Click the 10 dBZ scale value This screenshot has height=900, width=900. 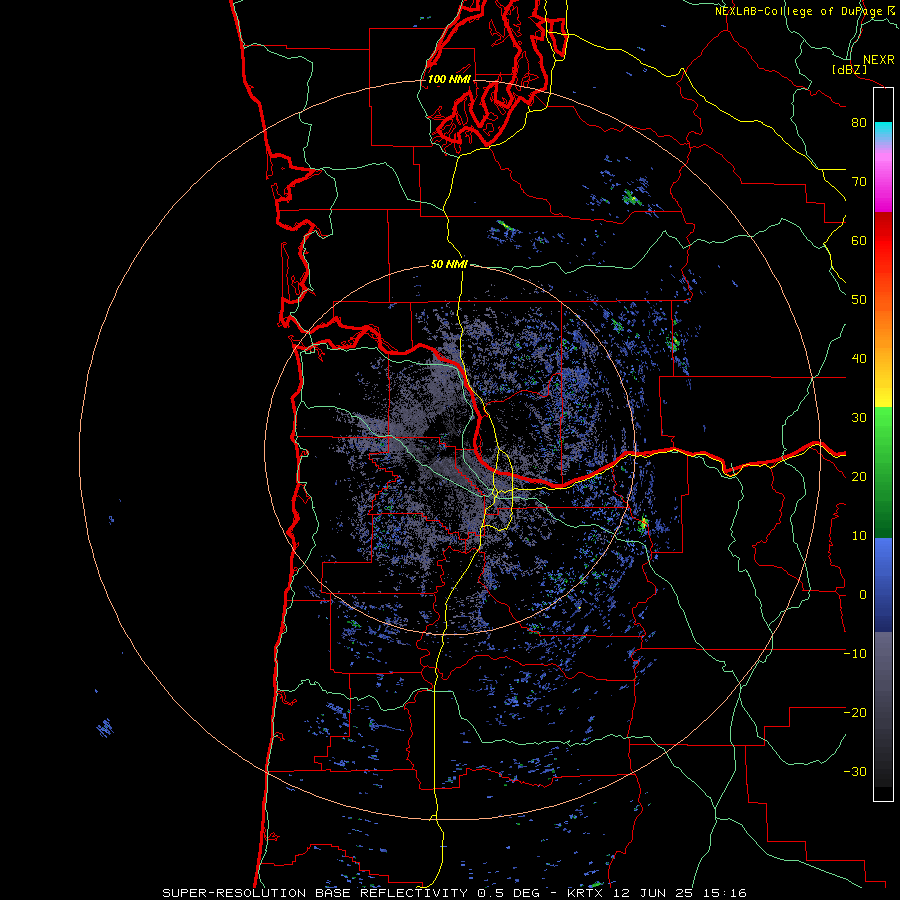(x=859, y=536)
